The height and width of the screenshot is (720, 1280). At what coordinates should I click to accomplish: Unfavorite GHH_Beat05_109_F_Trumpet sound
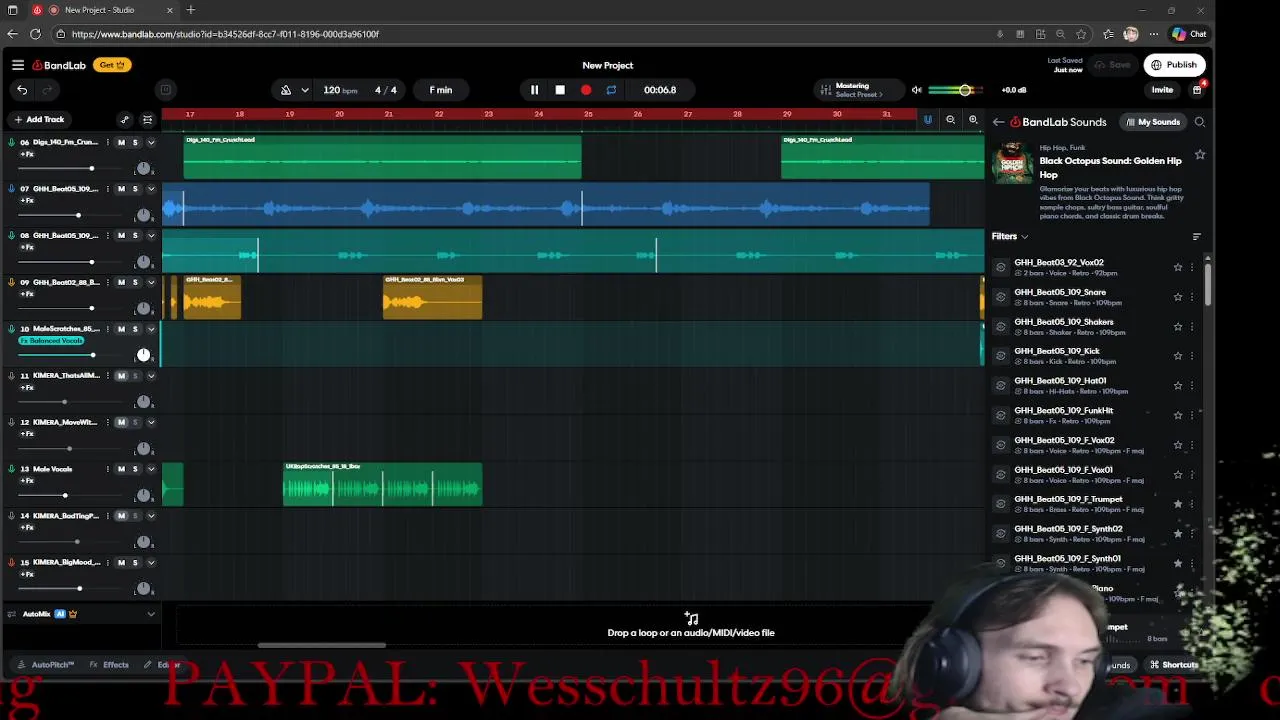click(1178, 504)
